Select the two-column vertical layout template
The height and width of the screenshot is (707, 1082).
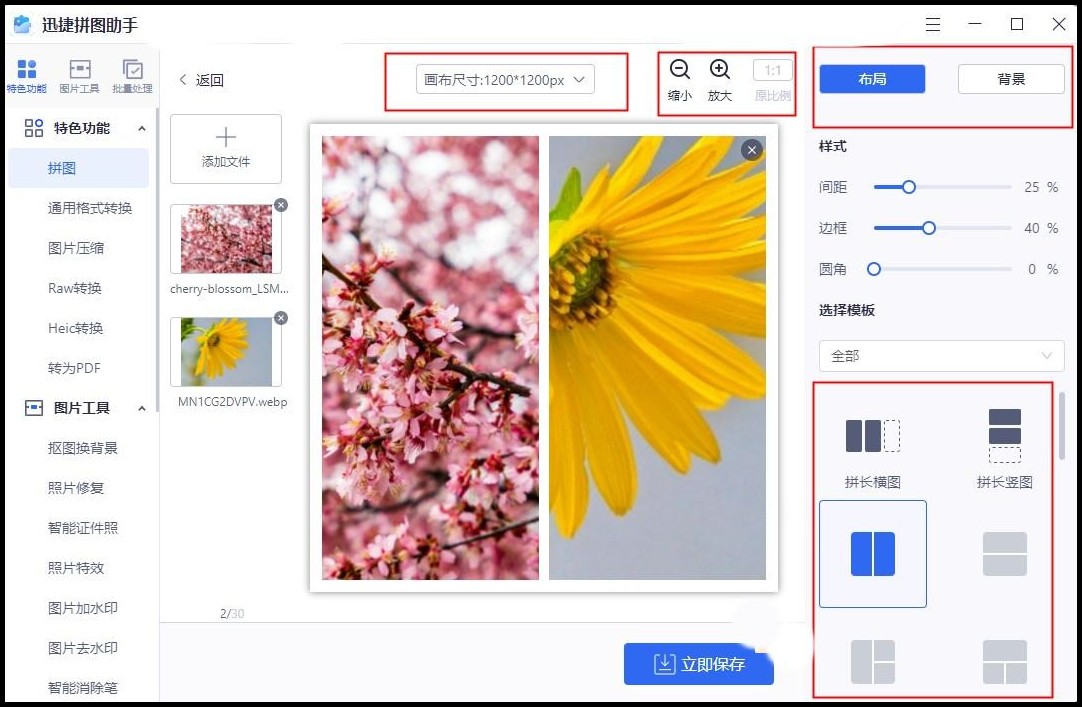coord(872,554)
